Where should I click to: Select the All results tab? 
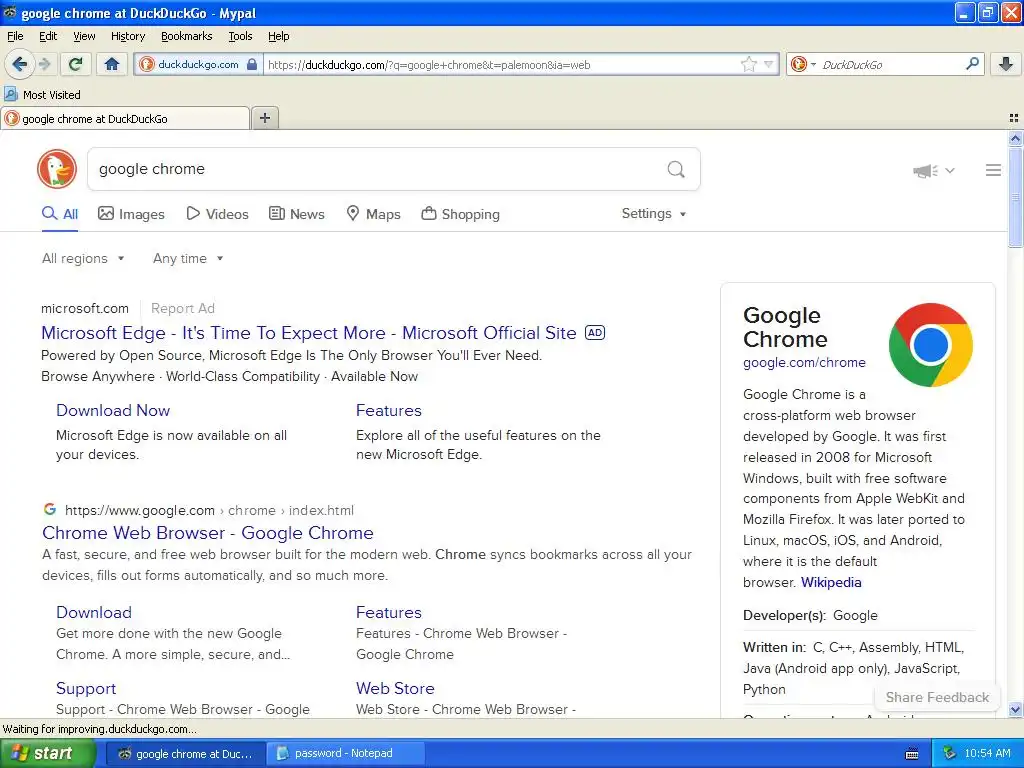tap(60, 214)
